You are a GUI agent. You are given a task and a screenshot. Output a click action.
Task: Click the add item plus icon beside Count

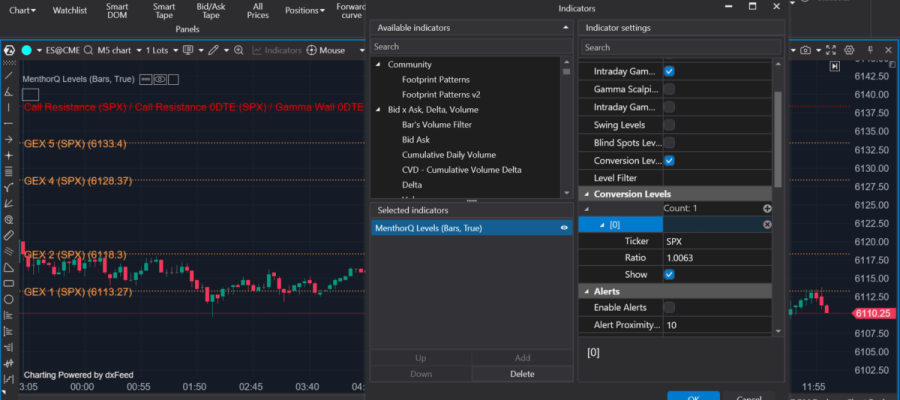(x=767, y=208)
